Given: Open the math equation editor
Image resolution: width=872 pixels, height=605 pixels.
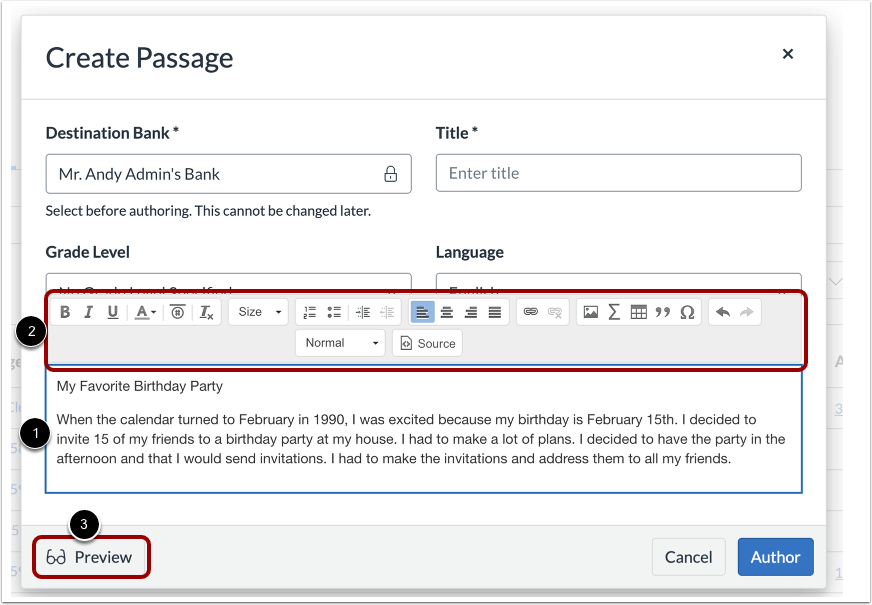Looking at the screenshot, I should point(614,311).
